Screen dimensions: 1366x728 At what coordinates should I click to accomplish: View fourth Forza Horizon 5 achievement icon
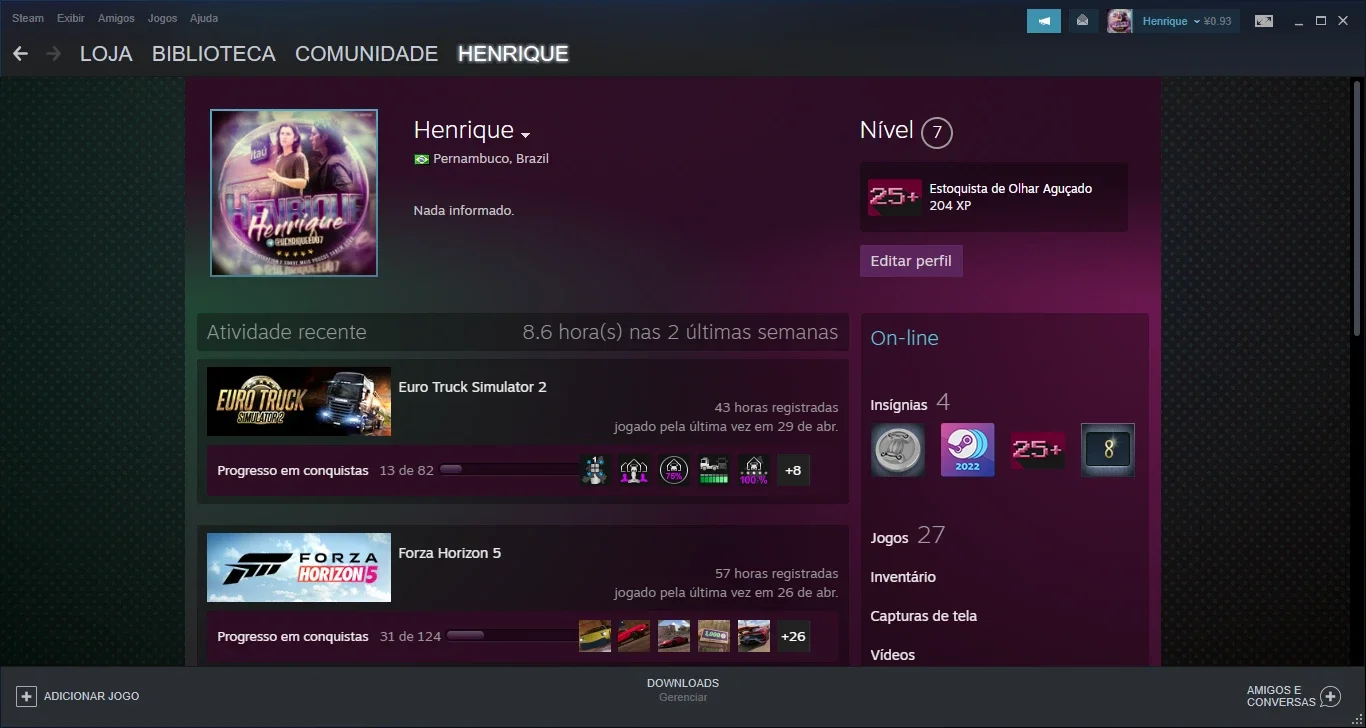(714, 636)
